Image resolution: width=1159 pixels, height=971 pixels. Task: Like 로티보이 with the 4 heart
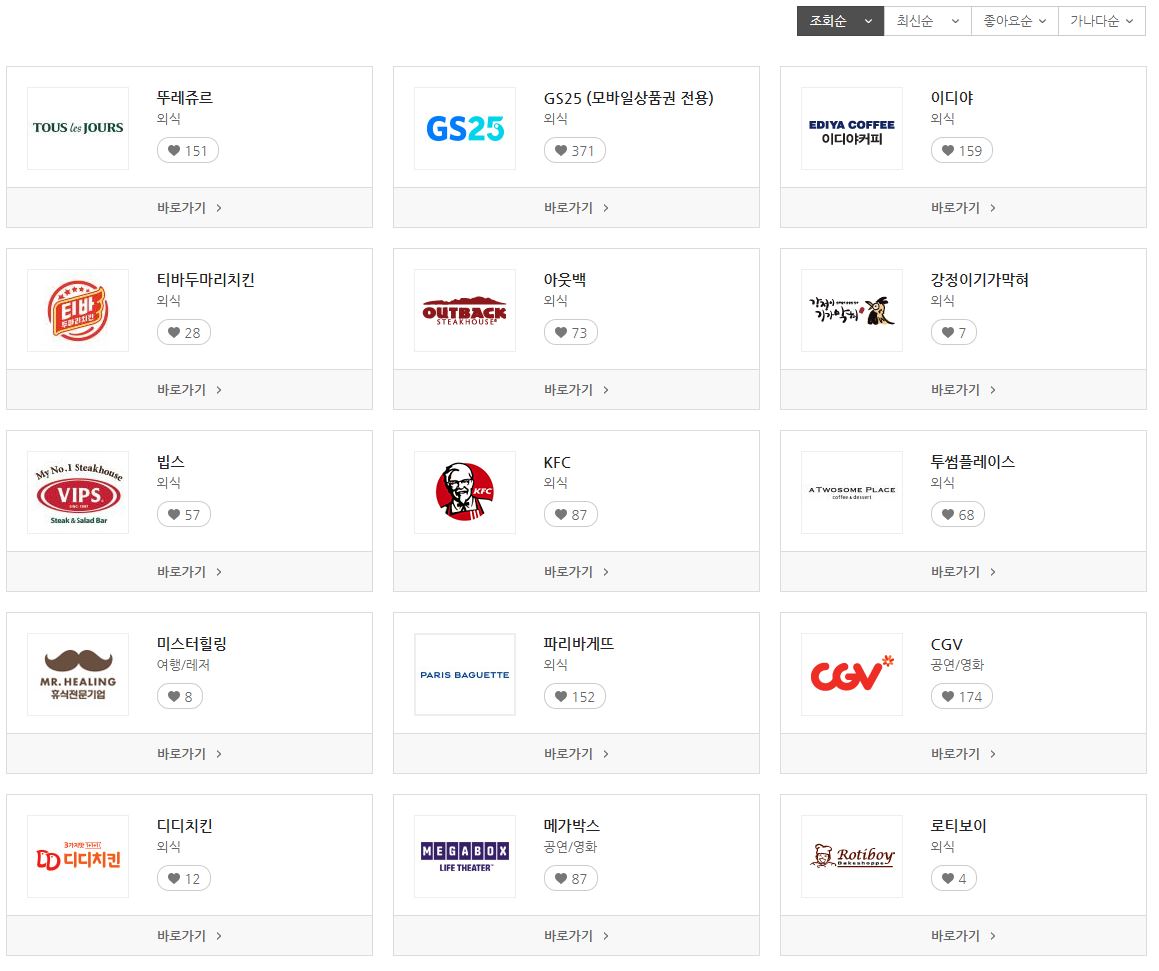(954, 879)
